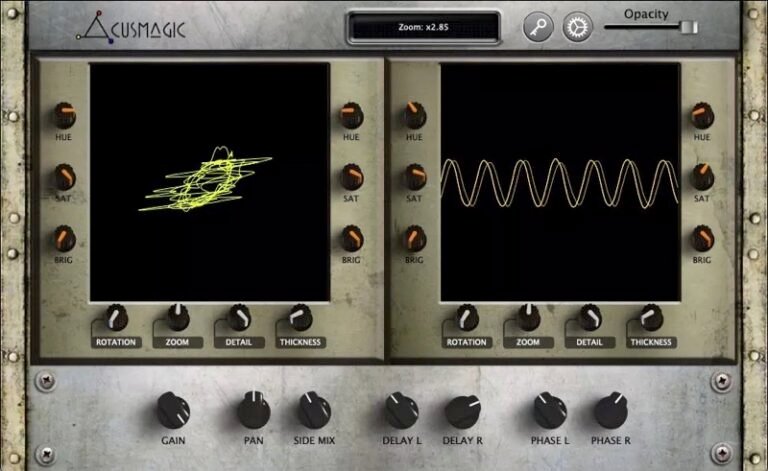
Task: Click the DELAY L knob
Action: pyautogui.click(x=401, y=410)
